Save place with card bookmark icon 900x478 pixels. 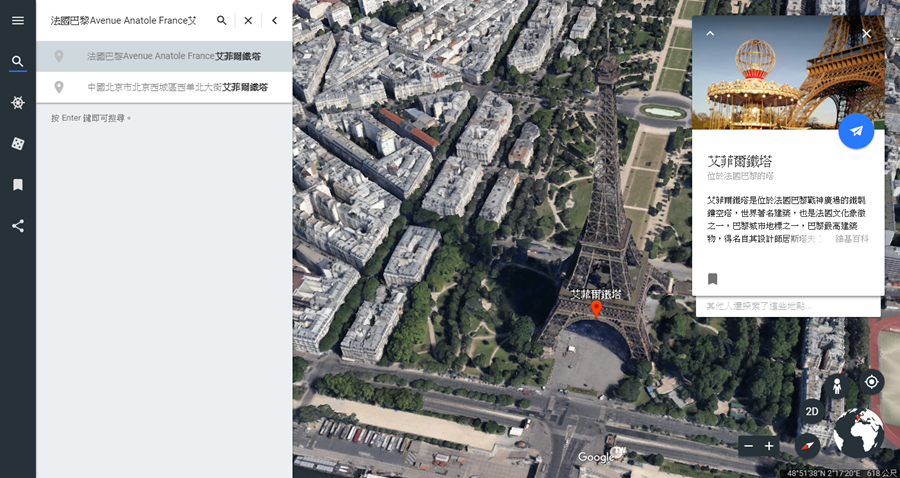[713, 279]
